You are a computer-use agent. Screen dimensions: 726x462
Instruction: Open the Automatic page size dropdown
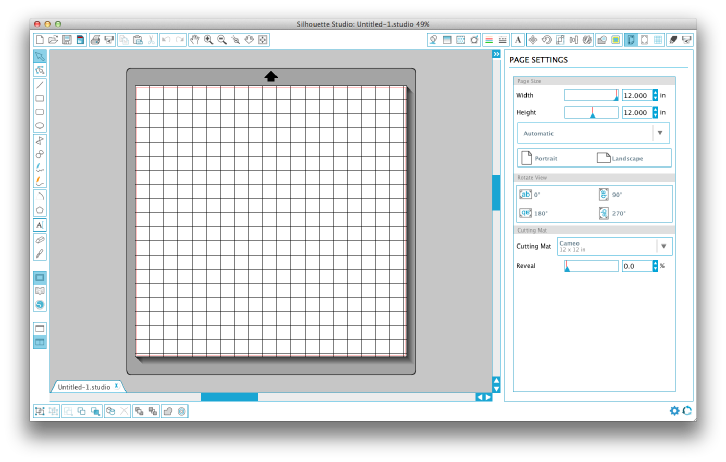593,133
